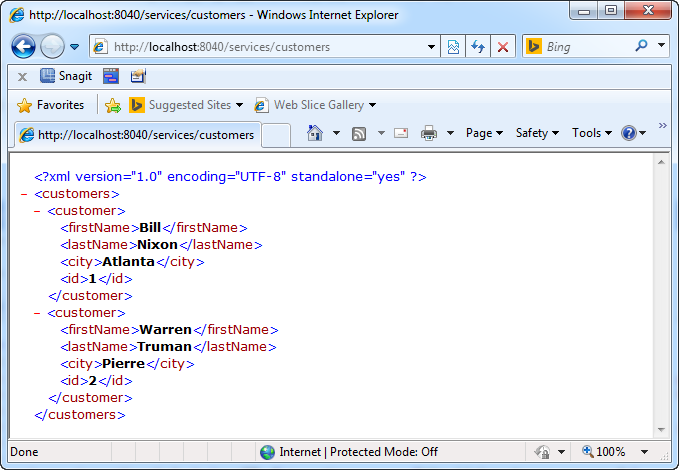Open the Favorites center
This screenshot has width=679, height=470.
coord(50,105)
